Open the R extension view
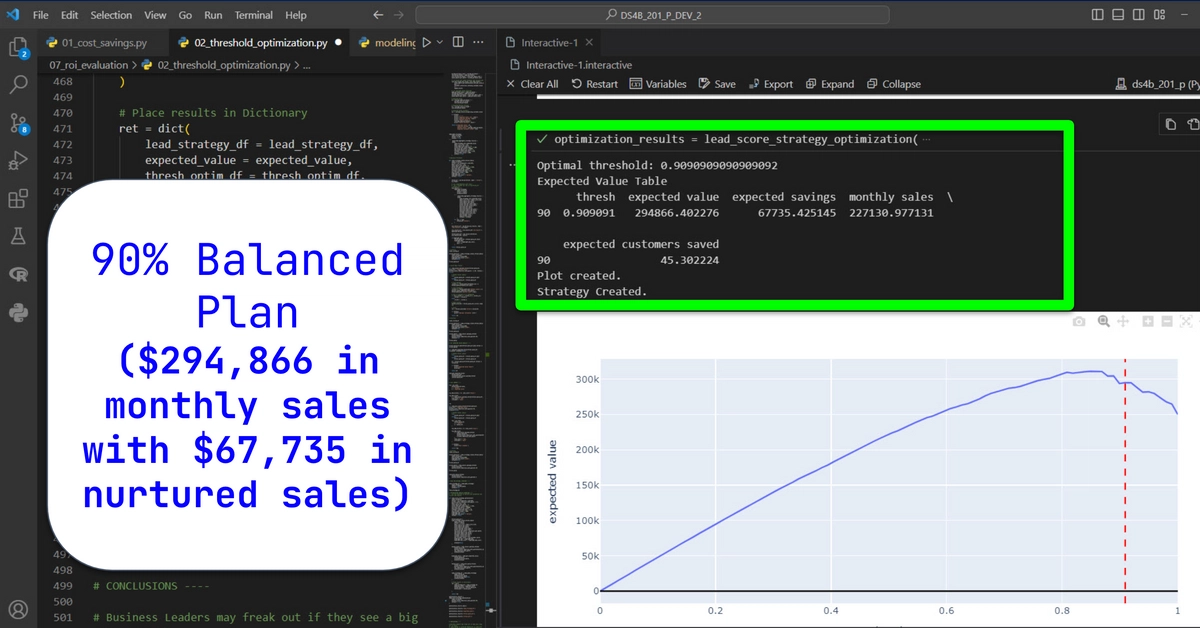The width and height of the screenshot is (1200, 628). tap(18, 274)
